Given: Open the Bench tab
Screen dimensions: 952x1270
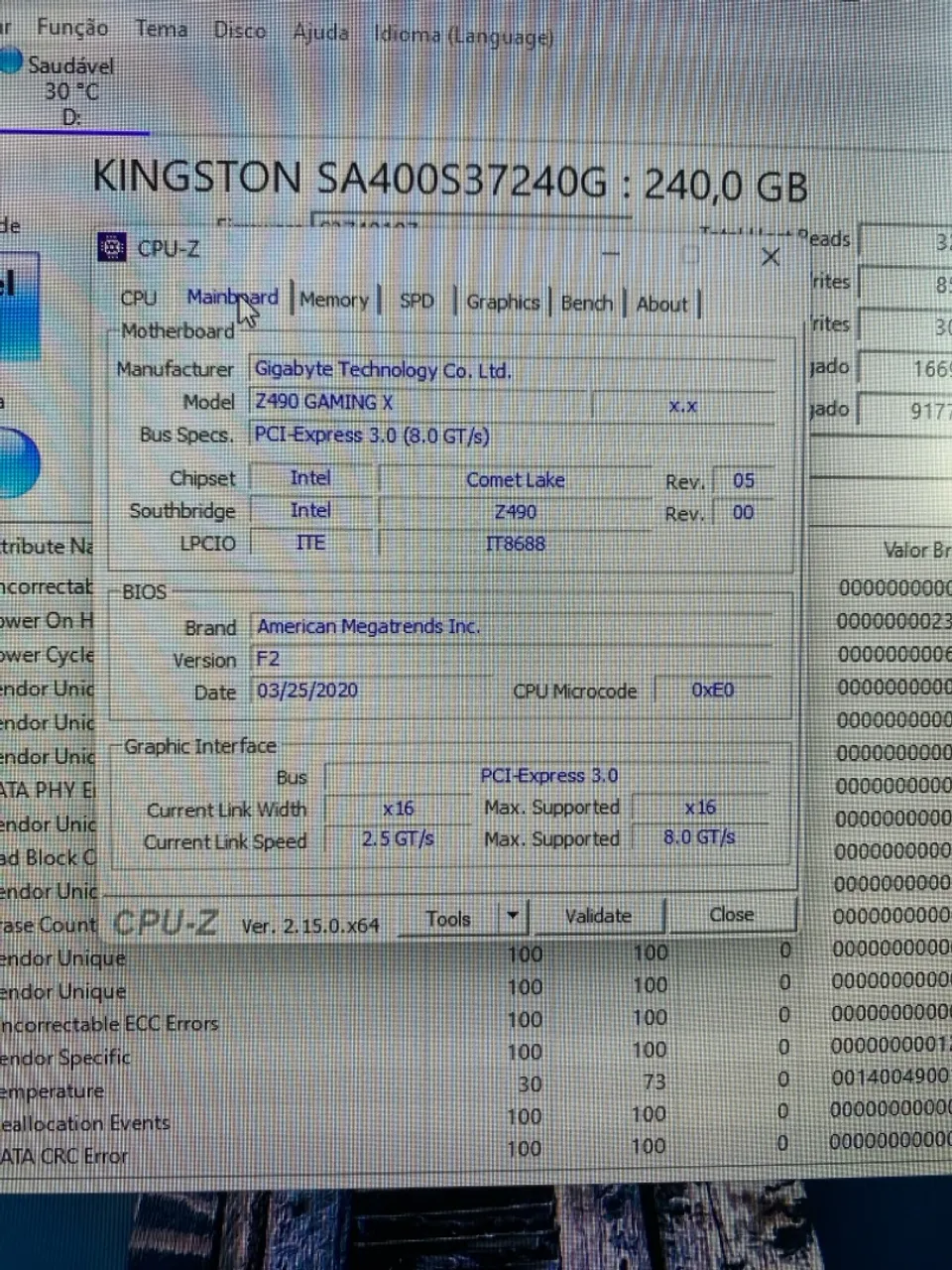Looking at the screenshot, I should 586,303.
